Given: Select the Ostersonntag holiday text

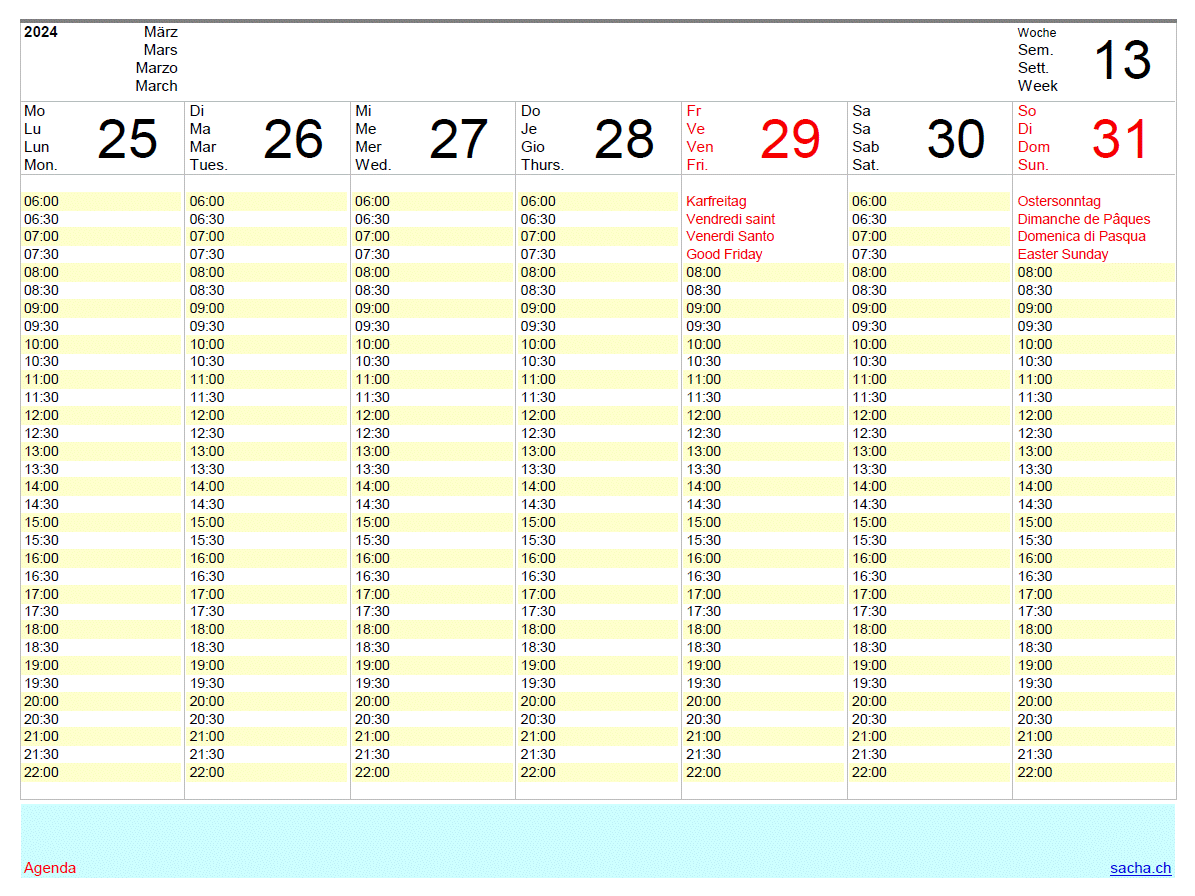Looking at the screenshot, I should [x=1059, y=201].
